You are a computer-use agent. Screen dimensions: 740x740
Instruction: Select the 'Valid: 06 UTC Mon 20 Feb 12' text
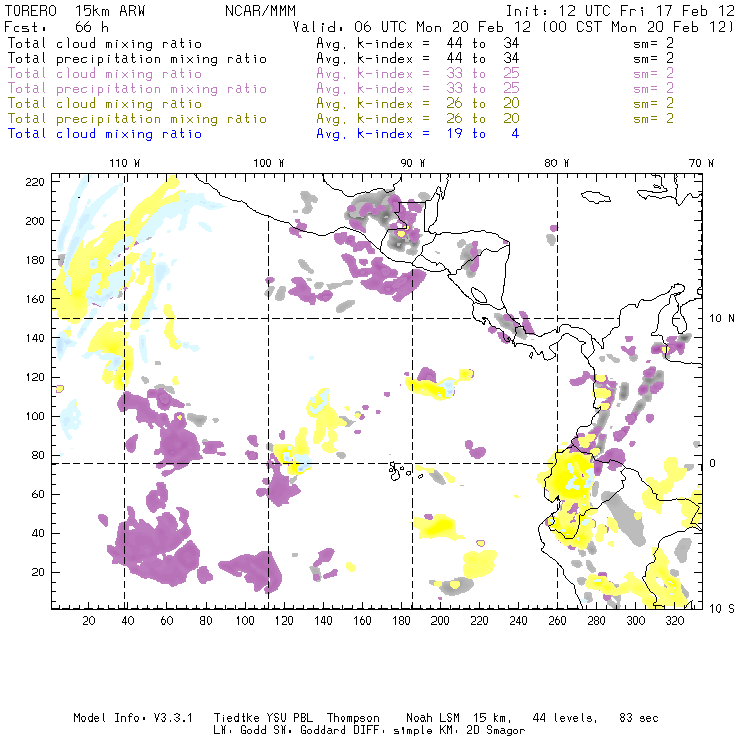[414, 26]
